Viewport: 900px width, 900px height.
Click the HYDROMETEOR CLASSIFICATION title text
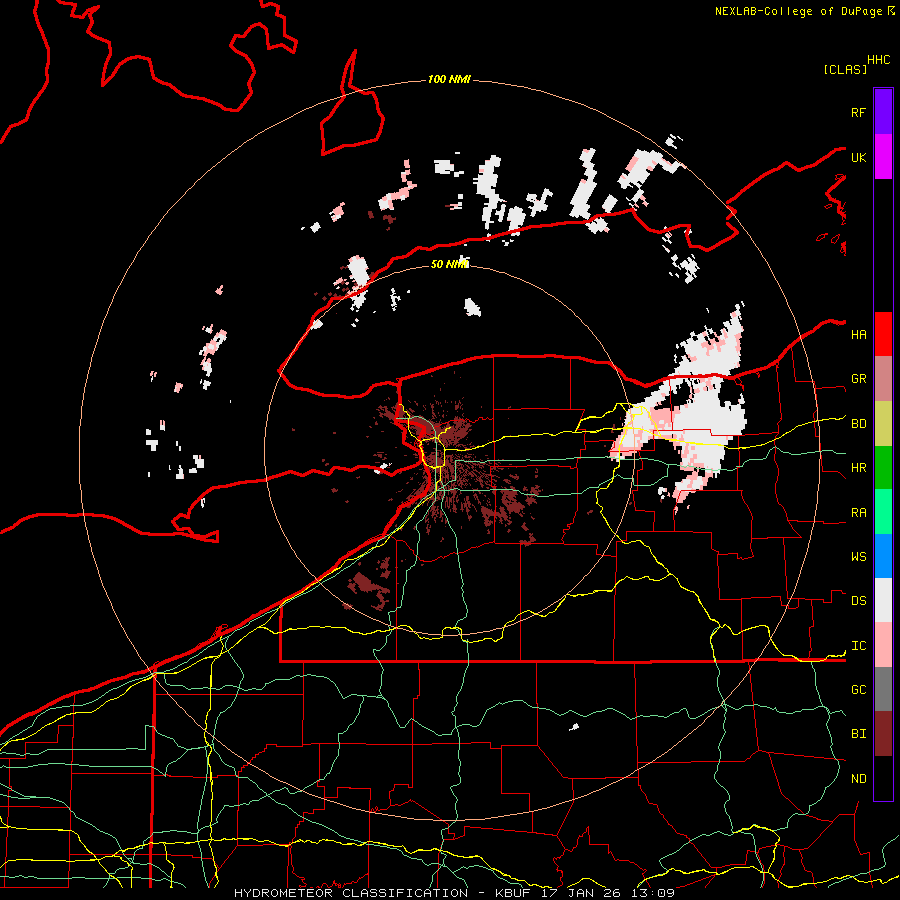(x=351, y=893)
